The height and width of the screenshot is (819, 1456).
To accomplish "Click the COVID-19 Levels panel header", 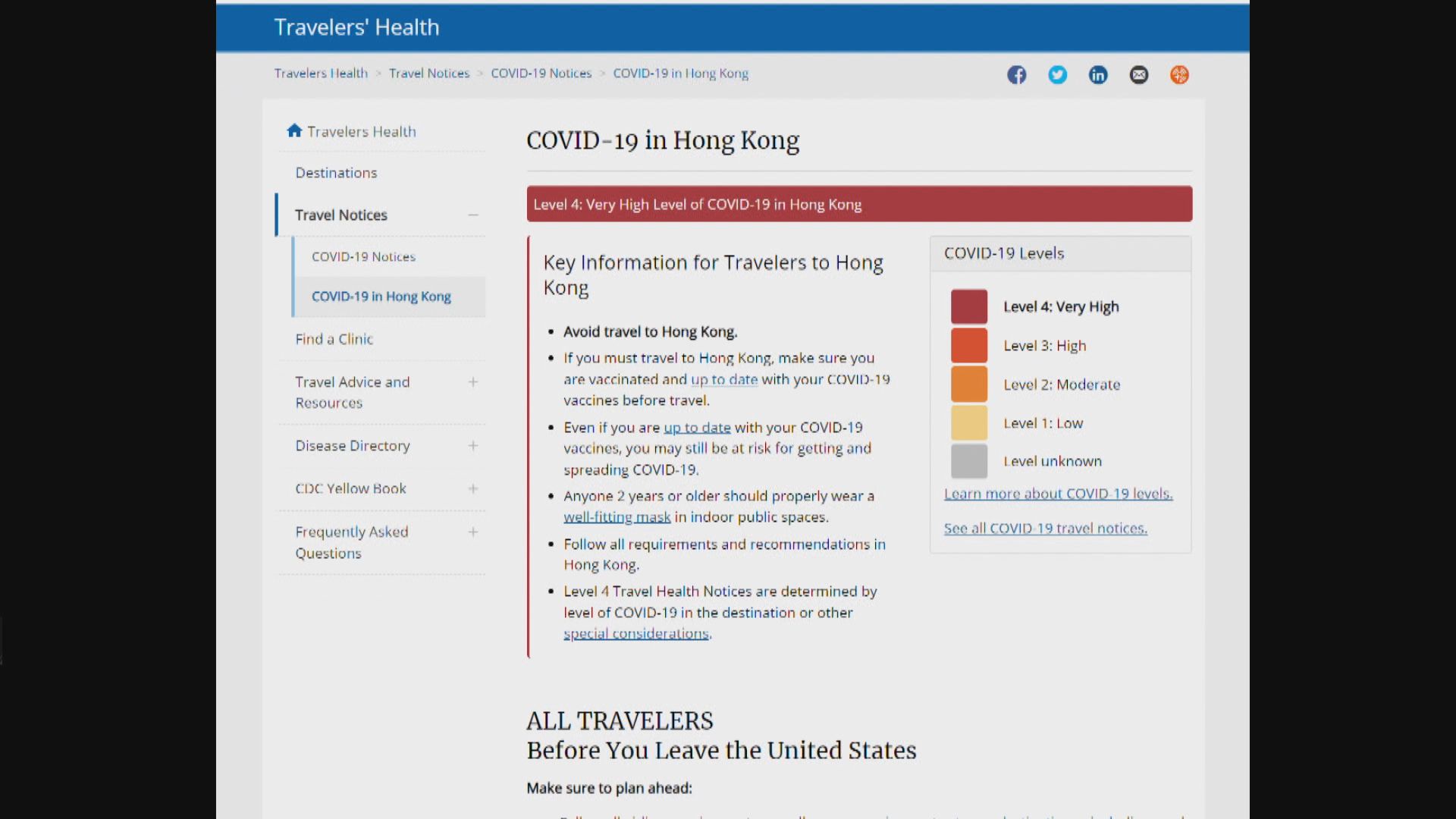I will coord(1060,253).
